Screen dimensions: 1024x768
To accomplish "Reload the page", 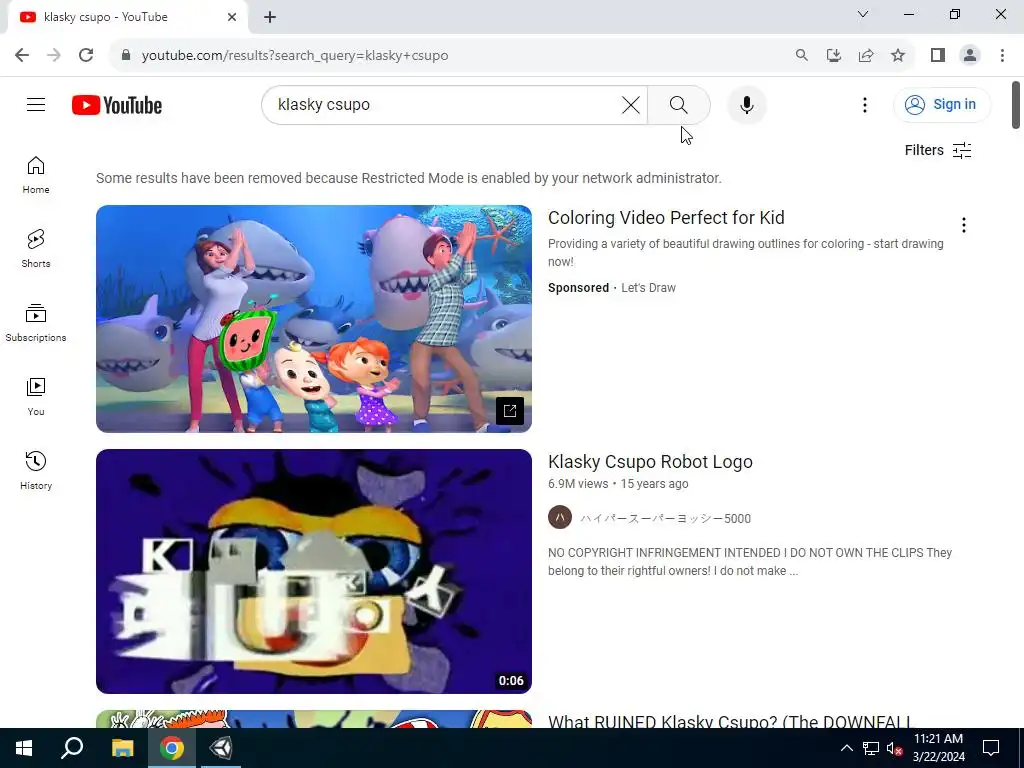I will (86, 55).
